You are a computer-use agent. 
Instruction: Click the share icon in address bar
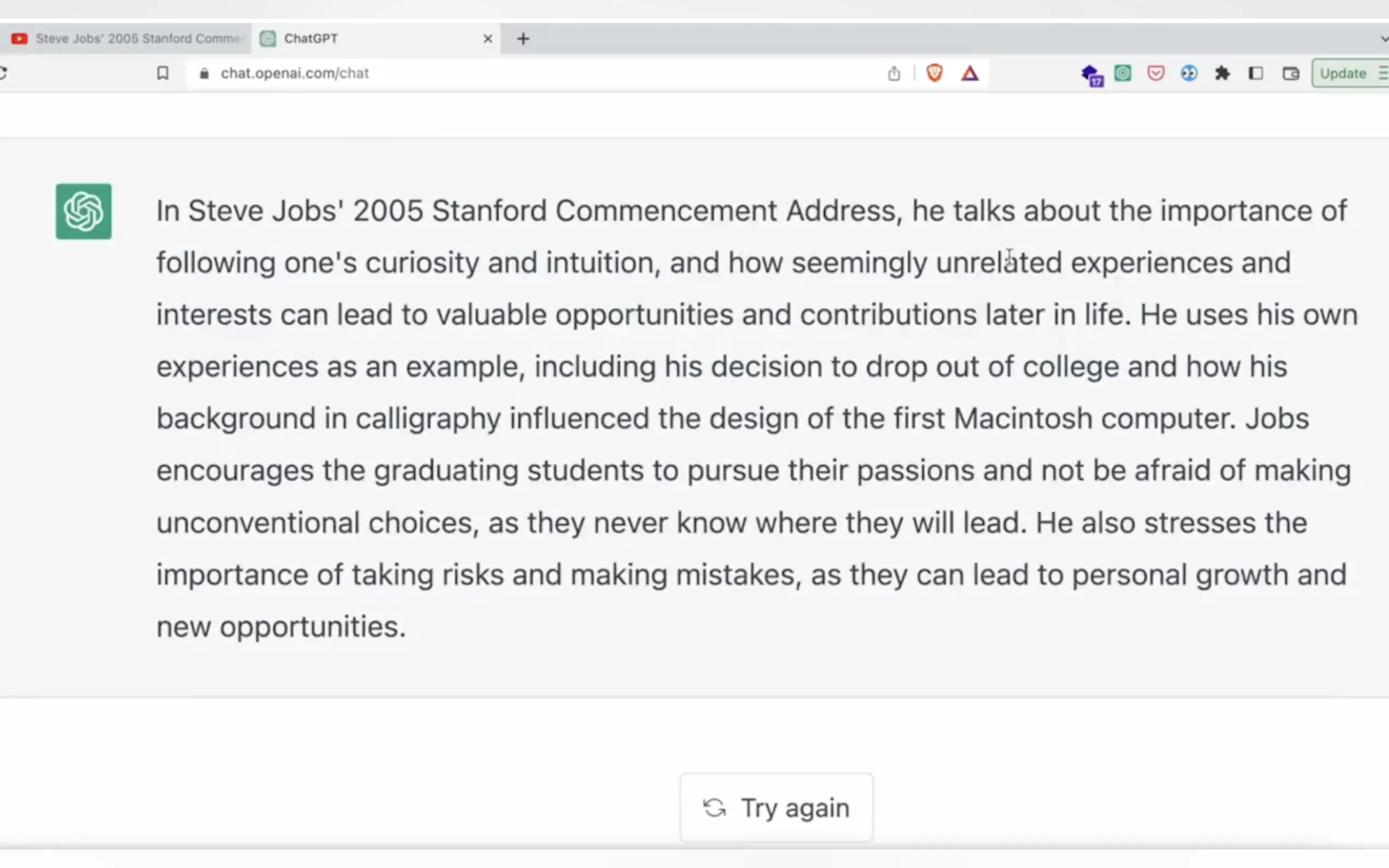pos(894,73)
